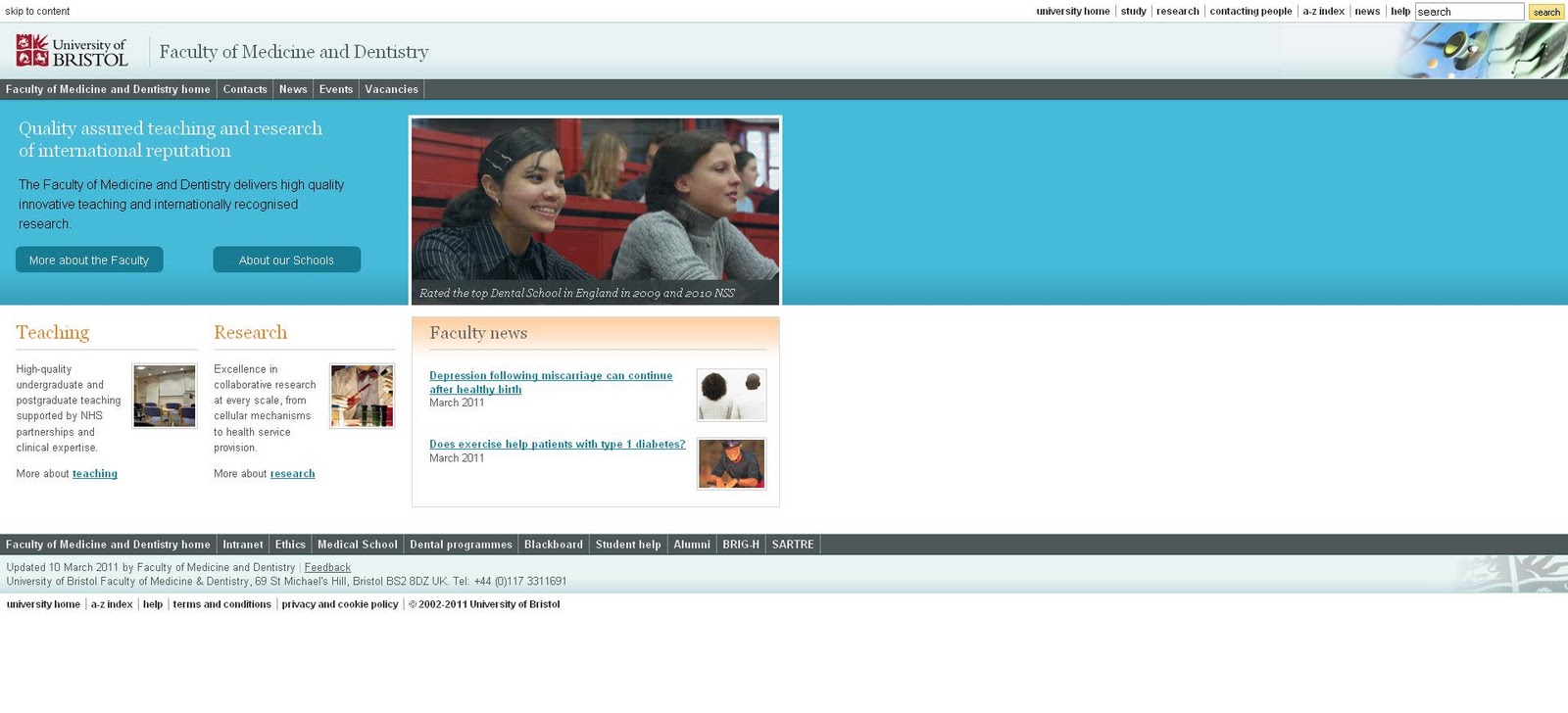Image resolution: width=1568 pixels, height=713 pixels.
Task: Open the SARTRE footer link
Action: coord(793,545)
